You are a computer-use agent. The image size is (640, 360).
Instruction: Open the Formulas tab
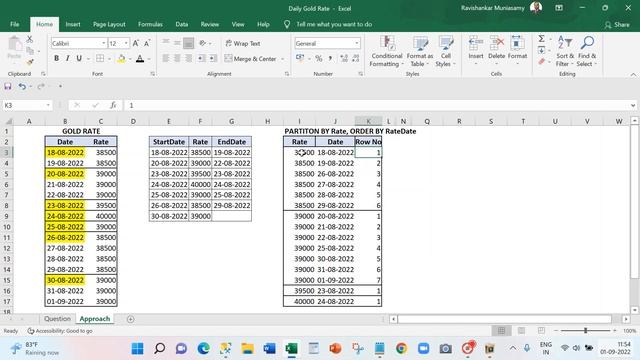150,24
